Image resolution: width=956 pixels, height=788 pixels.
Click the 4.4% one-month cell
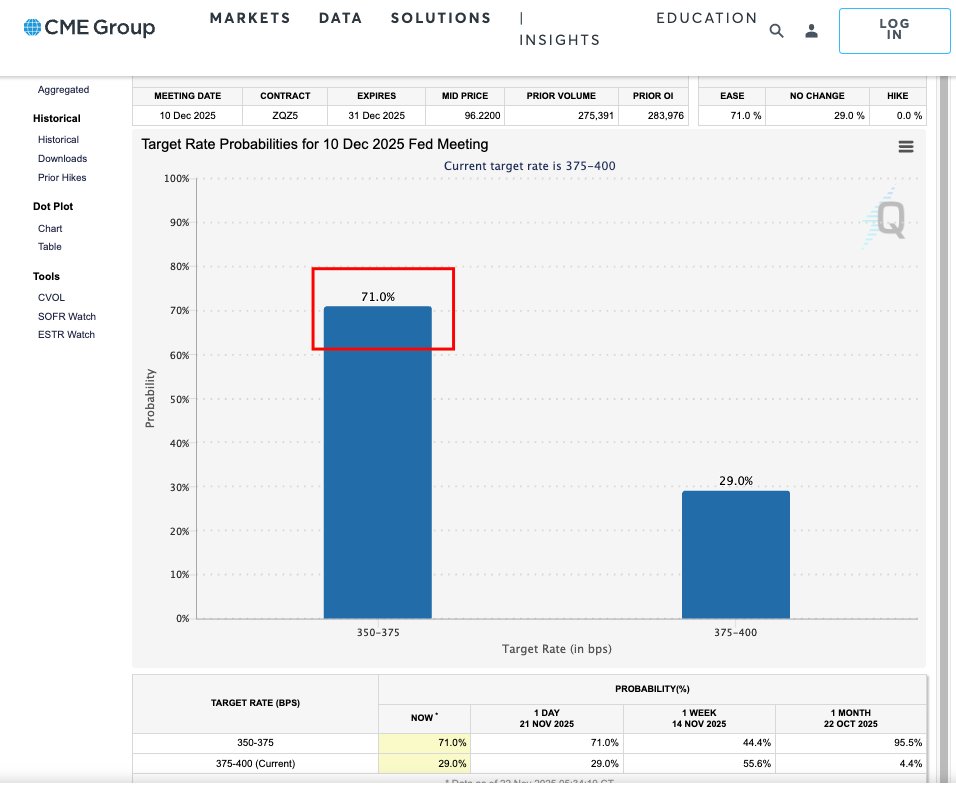coord(851,764)
